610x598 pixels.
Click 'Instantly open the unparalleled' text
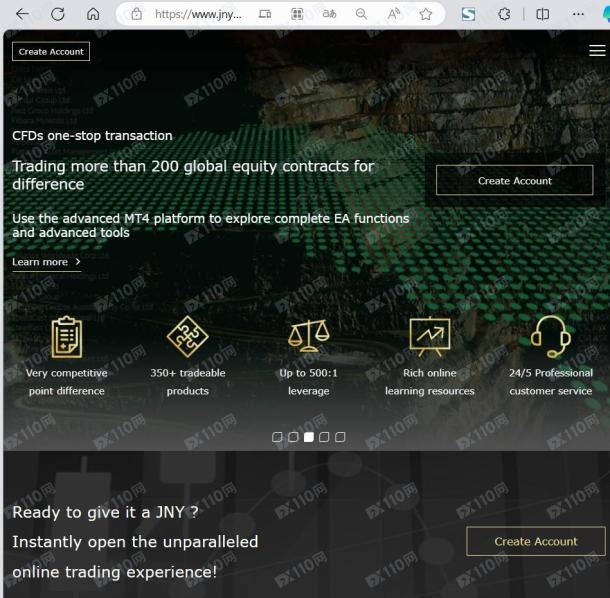(x=135, y=542)
